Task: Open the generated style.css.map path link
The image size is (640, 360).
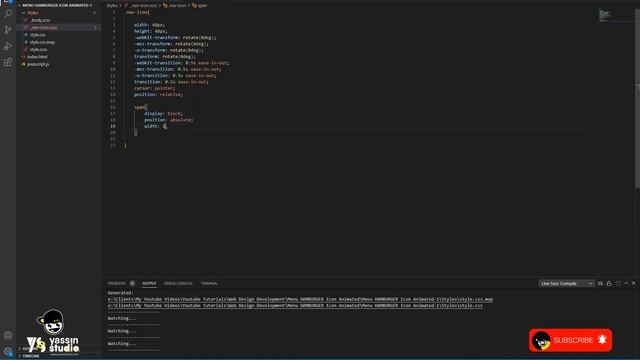Action: coord(300,299)
